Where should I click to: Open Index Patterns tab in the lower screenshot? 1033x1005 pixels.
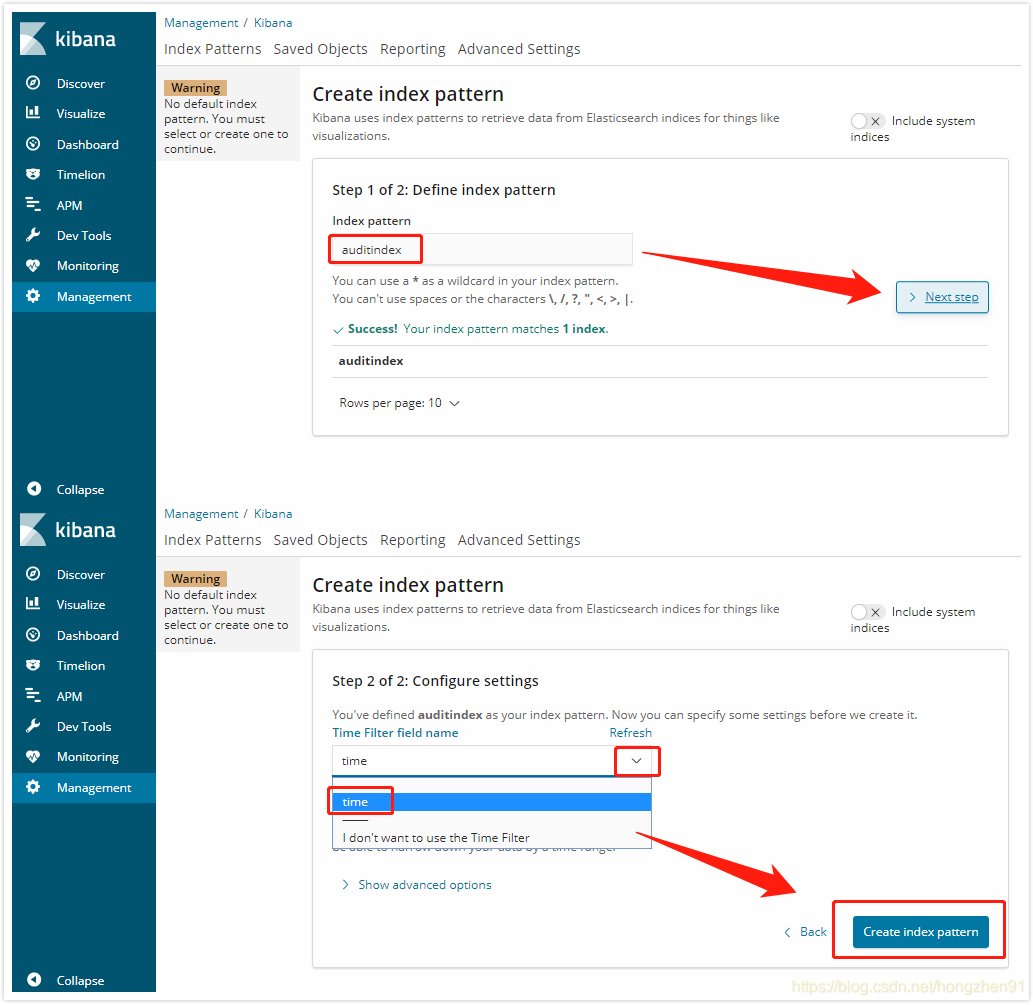coord(212,540)
